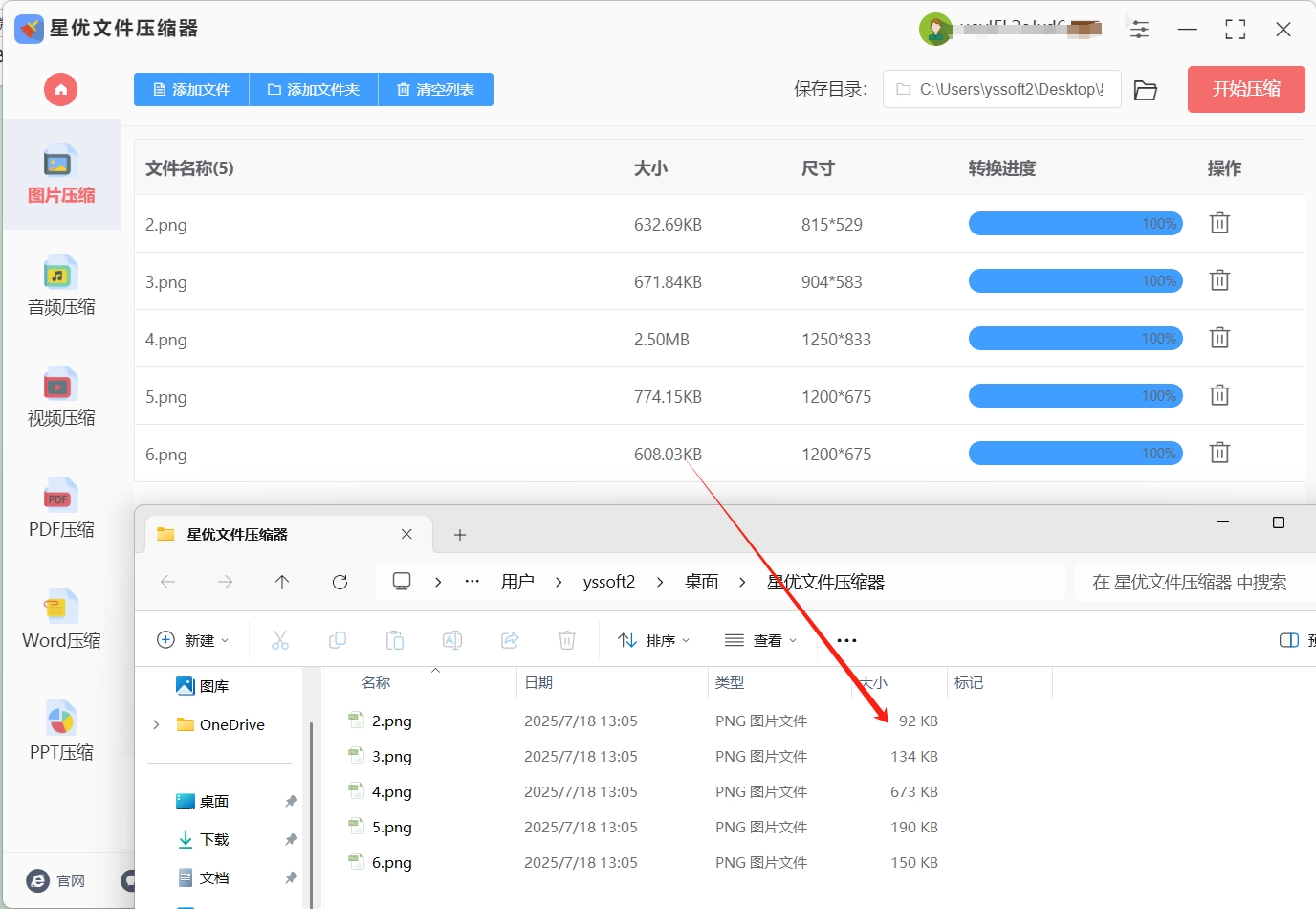The width and height of the screenshot is (1316, 909).
Task: Expand the OneDrive tree node
Action: 157,725
